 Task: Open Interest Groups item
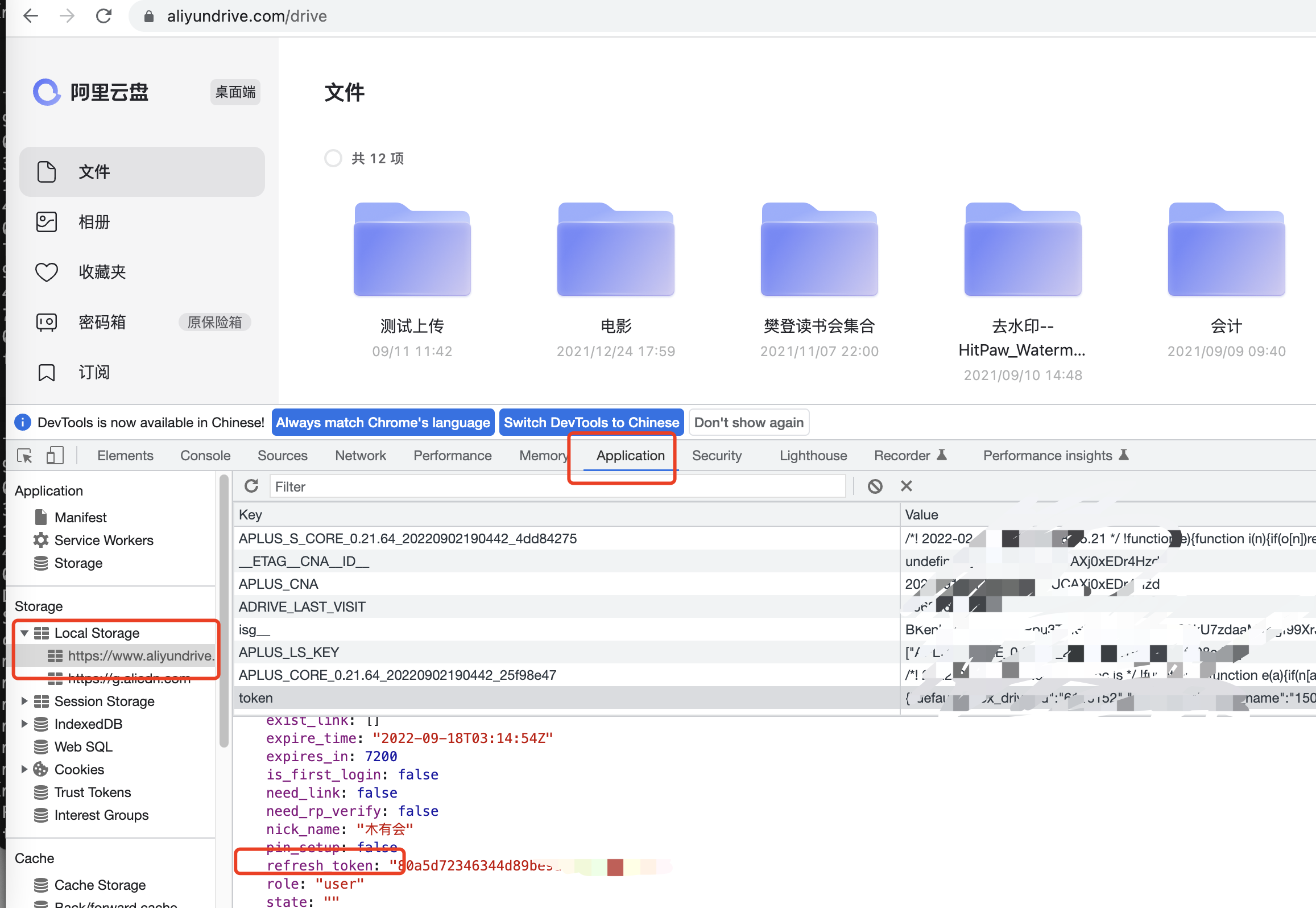point(101,815)
